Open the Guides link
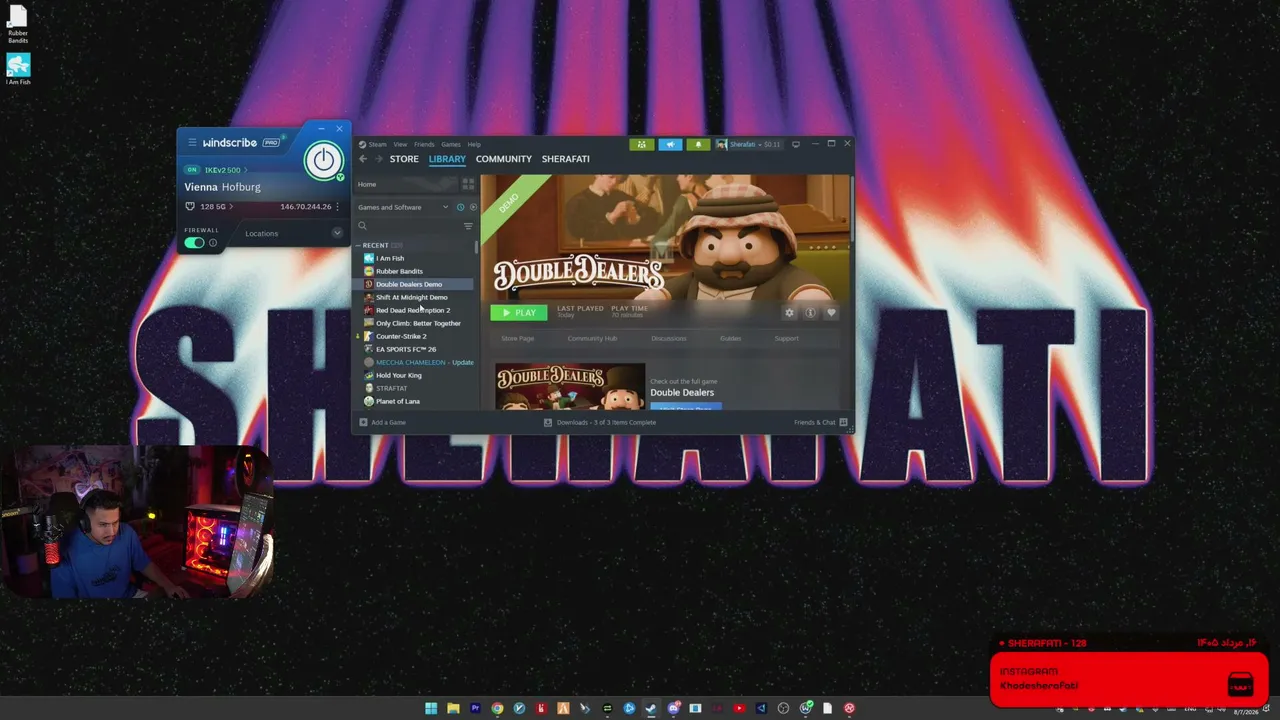Image resolution: width=1280 pixels, height=720 pixels. pos(731,339)
